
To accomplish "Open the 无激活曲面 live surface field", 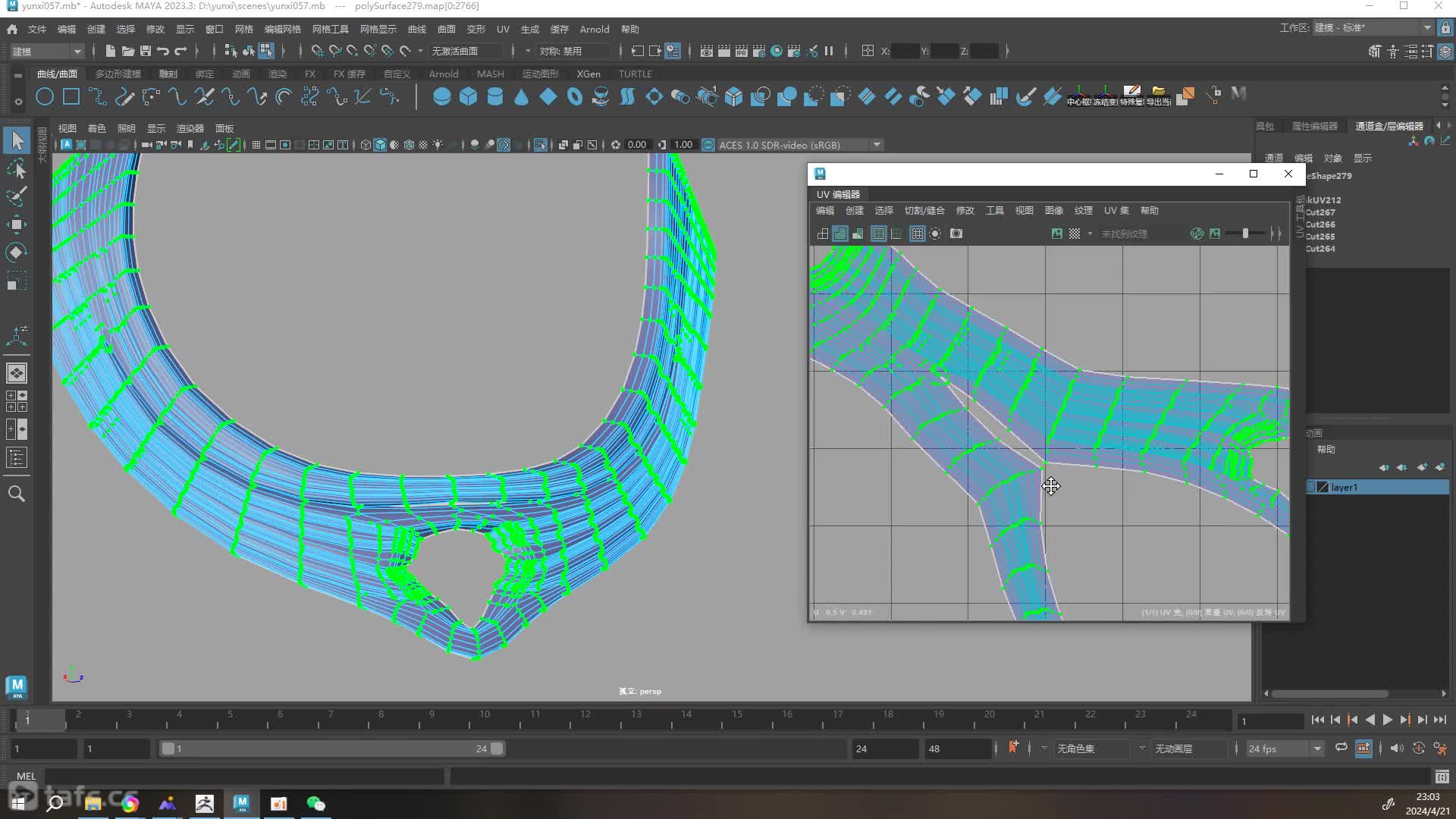I will pos(466,51).
